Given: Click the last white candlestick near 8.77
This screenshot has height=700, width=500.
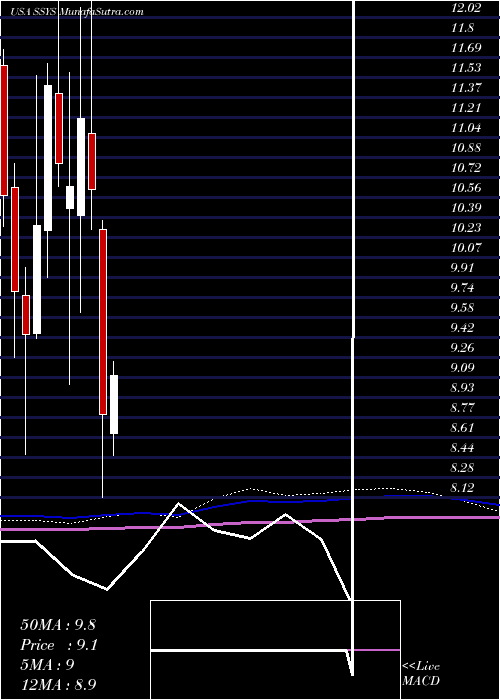Looking at the screenshot, I should [114, 404].
